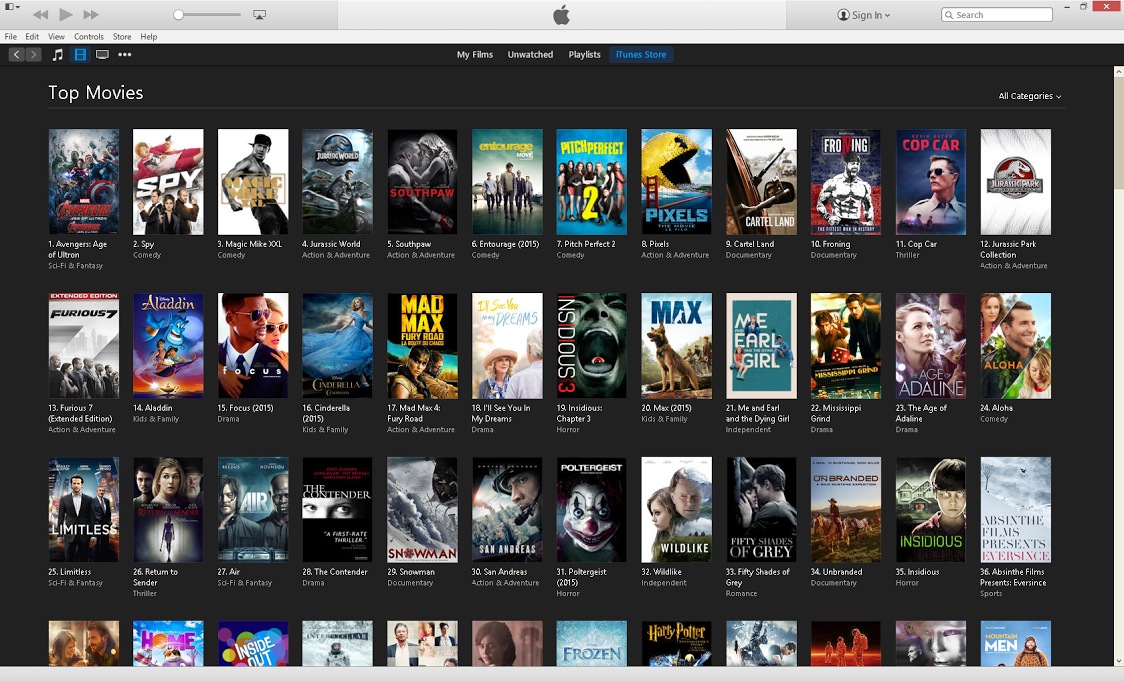The image size is (1124, 681).
Task: Open the Fifty Shades of Grey poster
Action: pos(761,510)
